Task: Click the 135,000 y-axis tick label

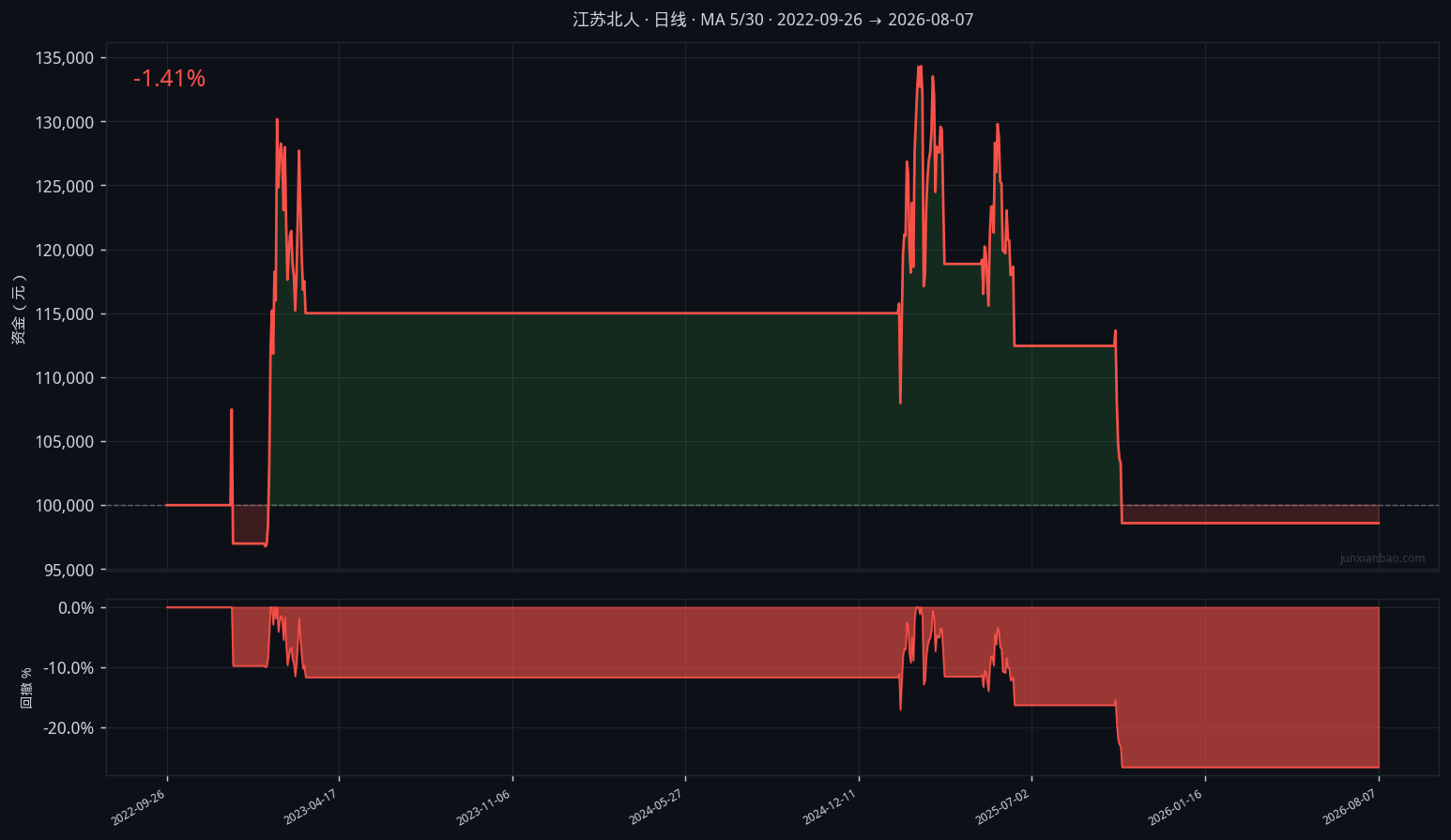Action: click(x=65, y=58)
